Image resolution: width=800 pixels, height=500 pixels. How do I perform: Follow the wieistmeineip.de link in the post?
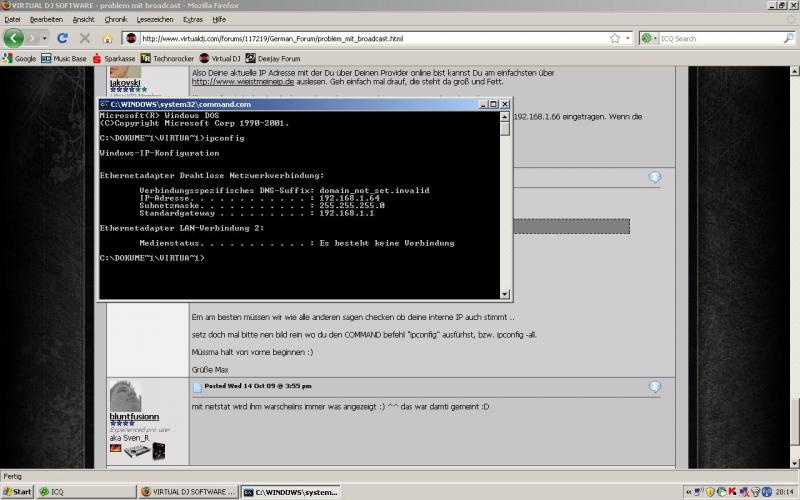tap(243, 82)
